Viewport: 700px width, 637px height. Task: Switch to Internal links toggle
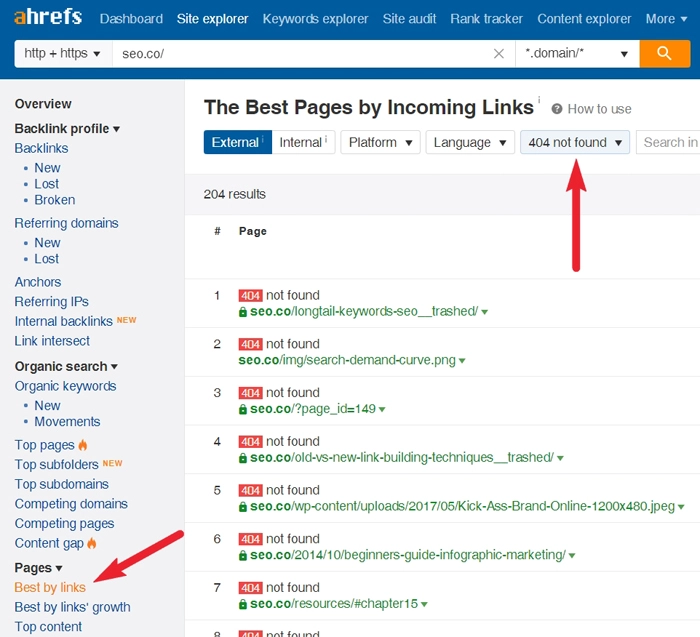tap(301, 142)
